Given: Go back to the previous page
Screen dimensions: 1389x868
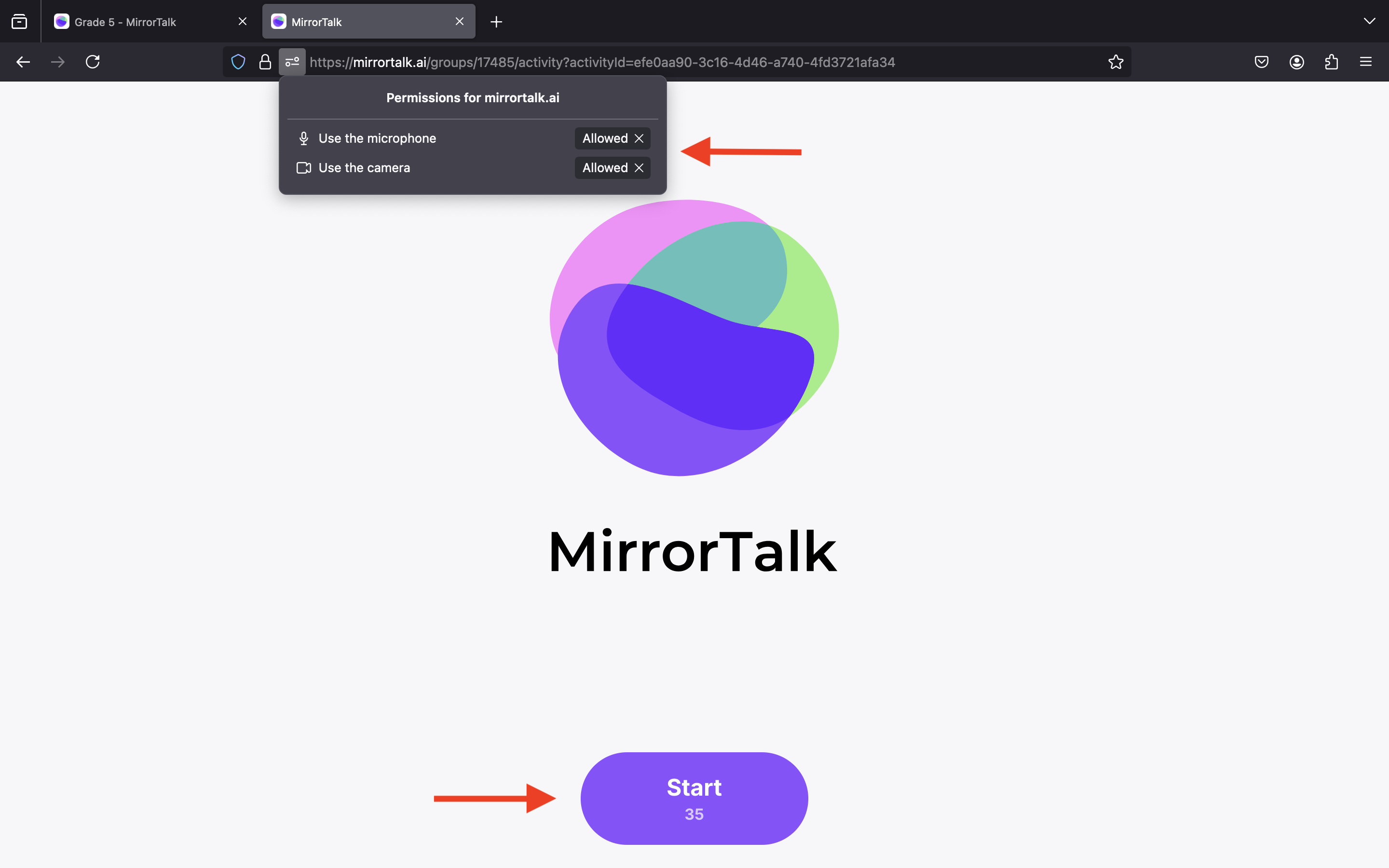Looking at the screenshot, I should pos(23,62).
